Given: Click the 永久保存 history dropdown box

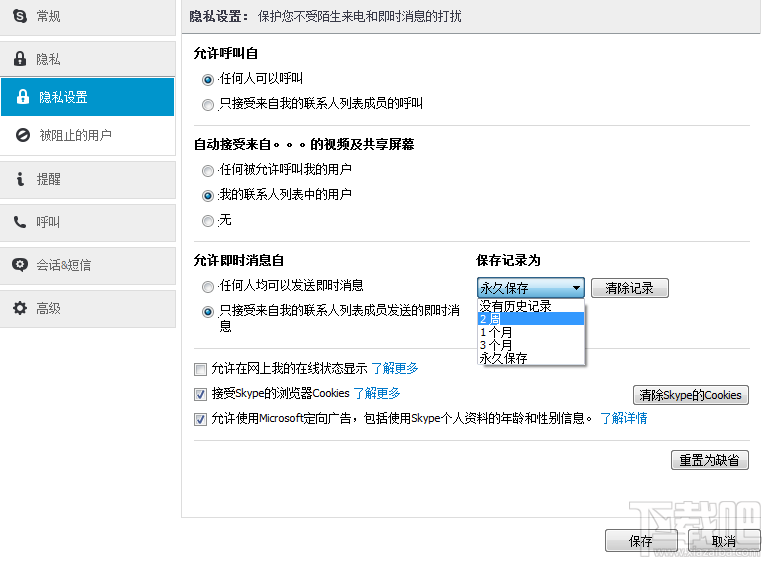Looking at the screenshot, I should click(531, 287).
